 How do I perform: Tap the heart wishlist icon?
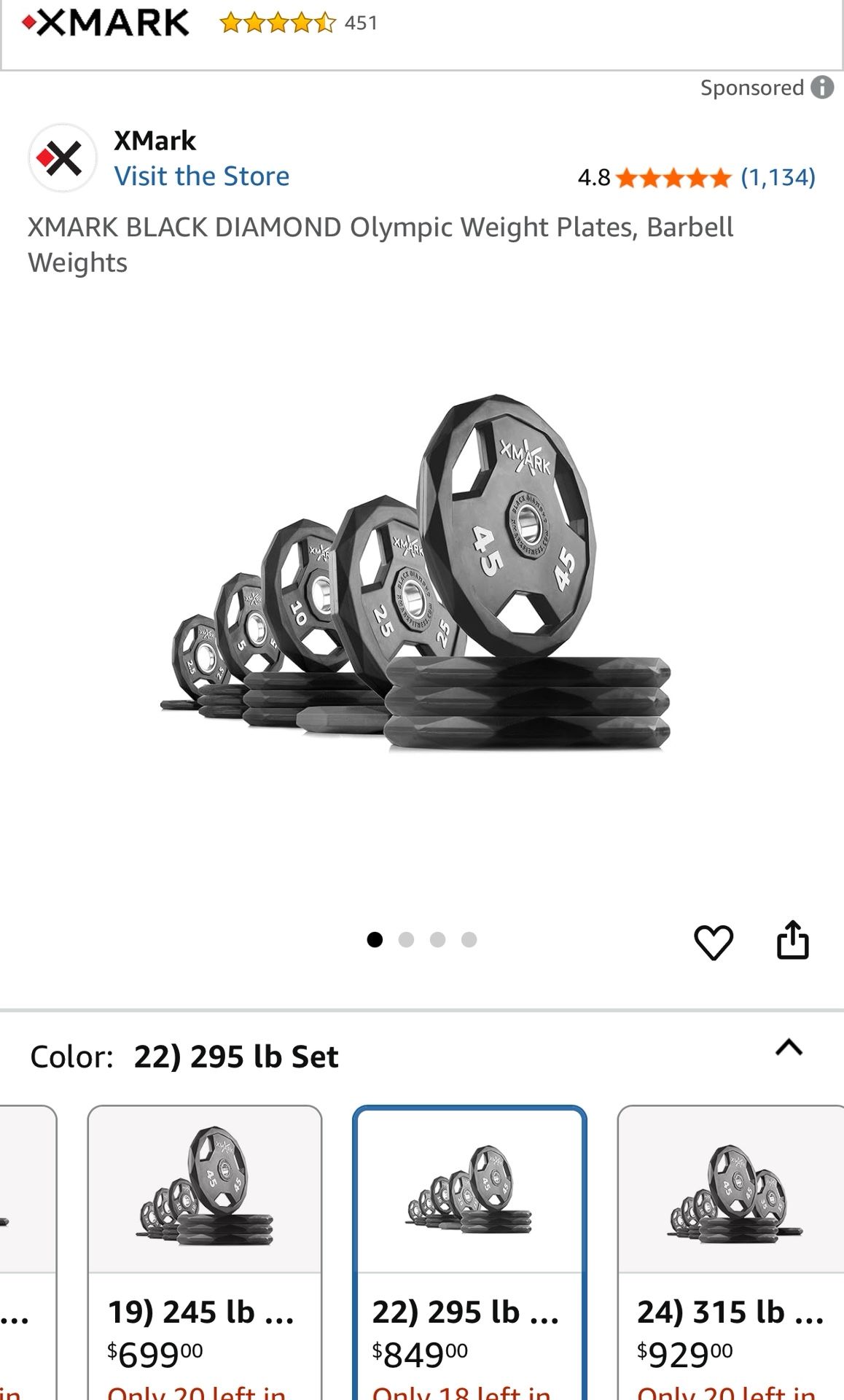713,941
